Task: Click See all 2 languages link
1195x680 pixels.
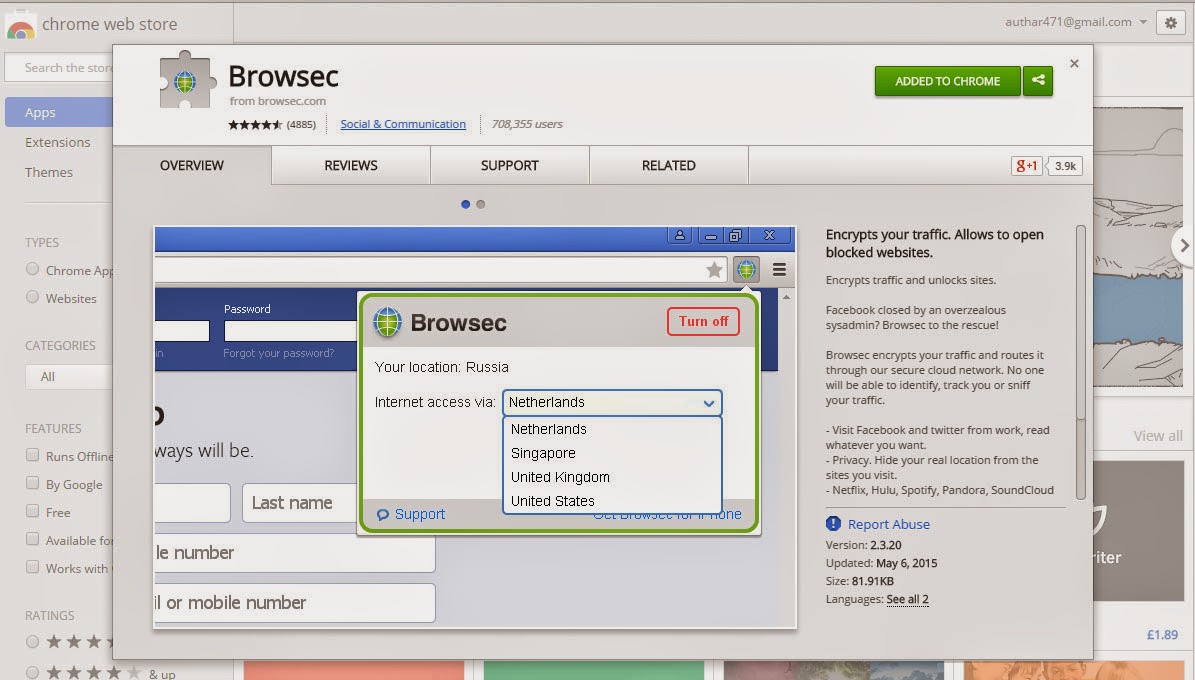Action: pyautogui.click(x=907, y=599)
